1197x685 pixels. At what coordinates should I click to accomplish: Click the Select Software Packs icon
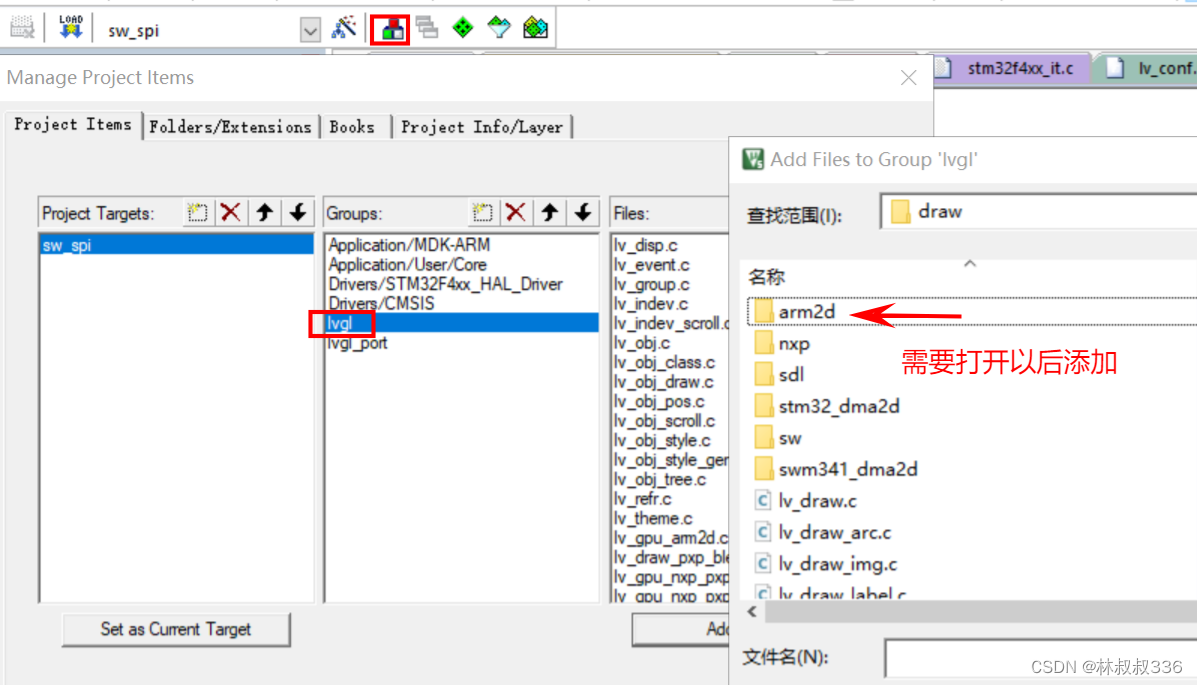[x=499, y=28]
